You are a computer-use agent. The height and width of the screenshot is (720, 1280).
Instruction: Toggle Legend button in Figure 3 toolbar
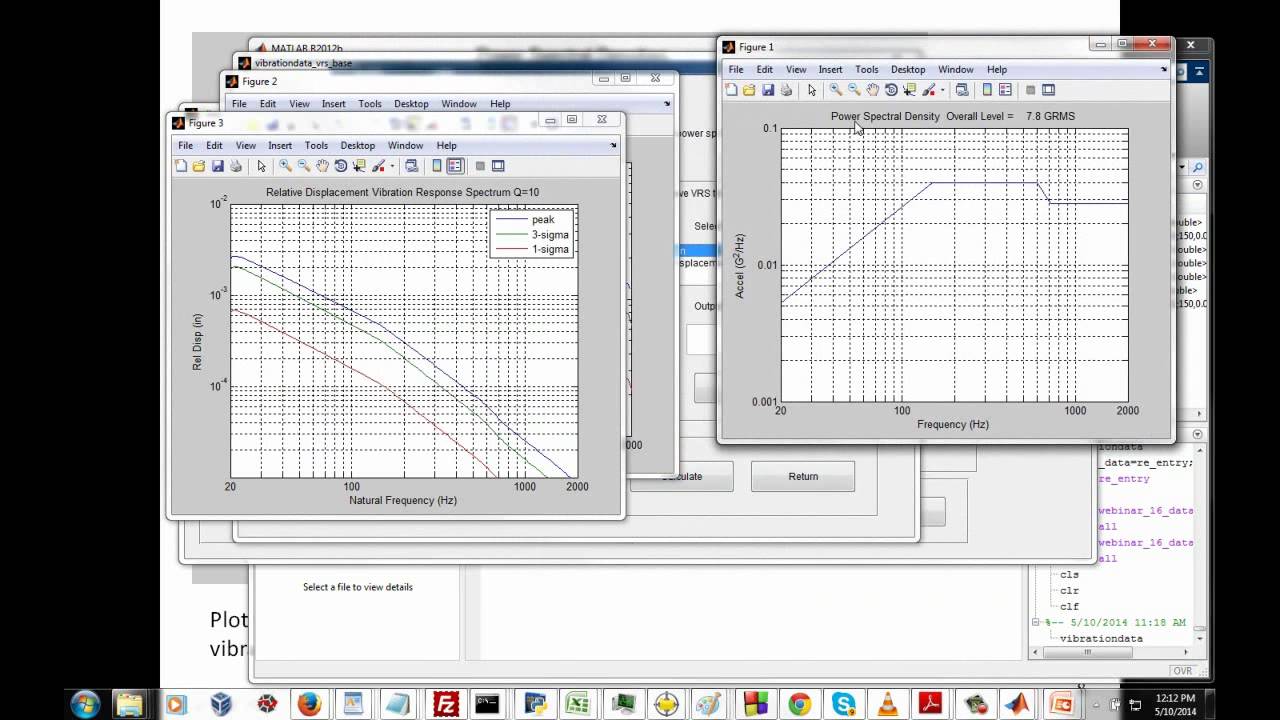pyautogui.click(x=455, y=166)
